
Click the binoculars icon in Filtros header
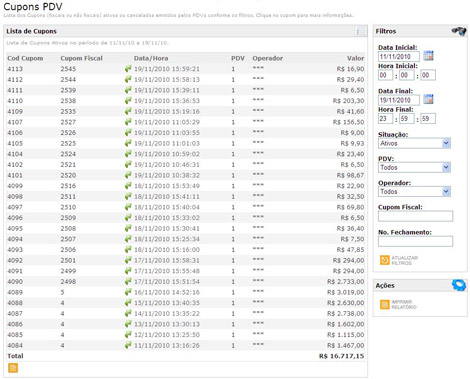(459, 31)
